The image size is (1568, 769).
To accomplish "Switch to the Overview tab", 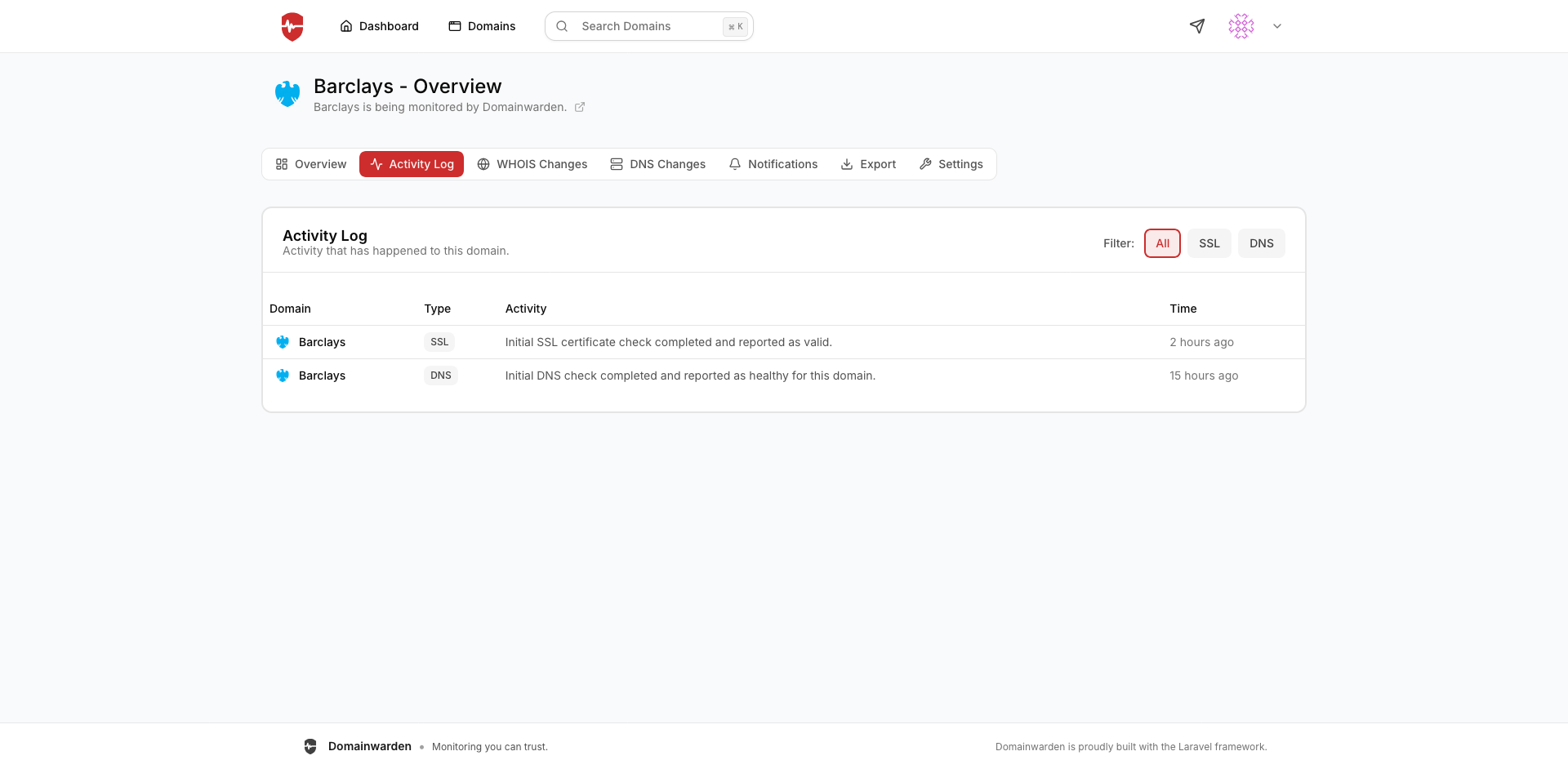I will [x=311, y=164].
